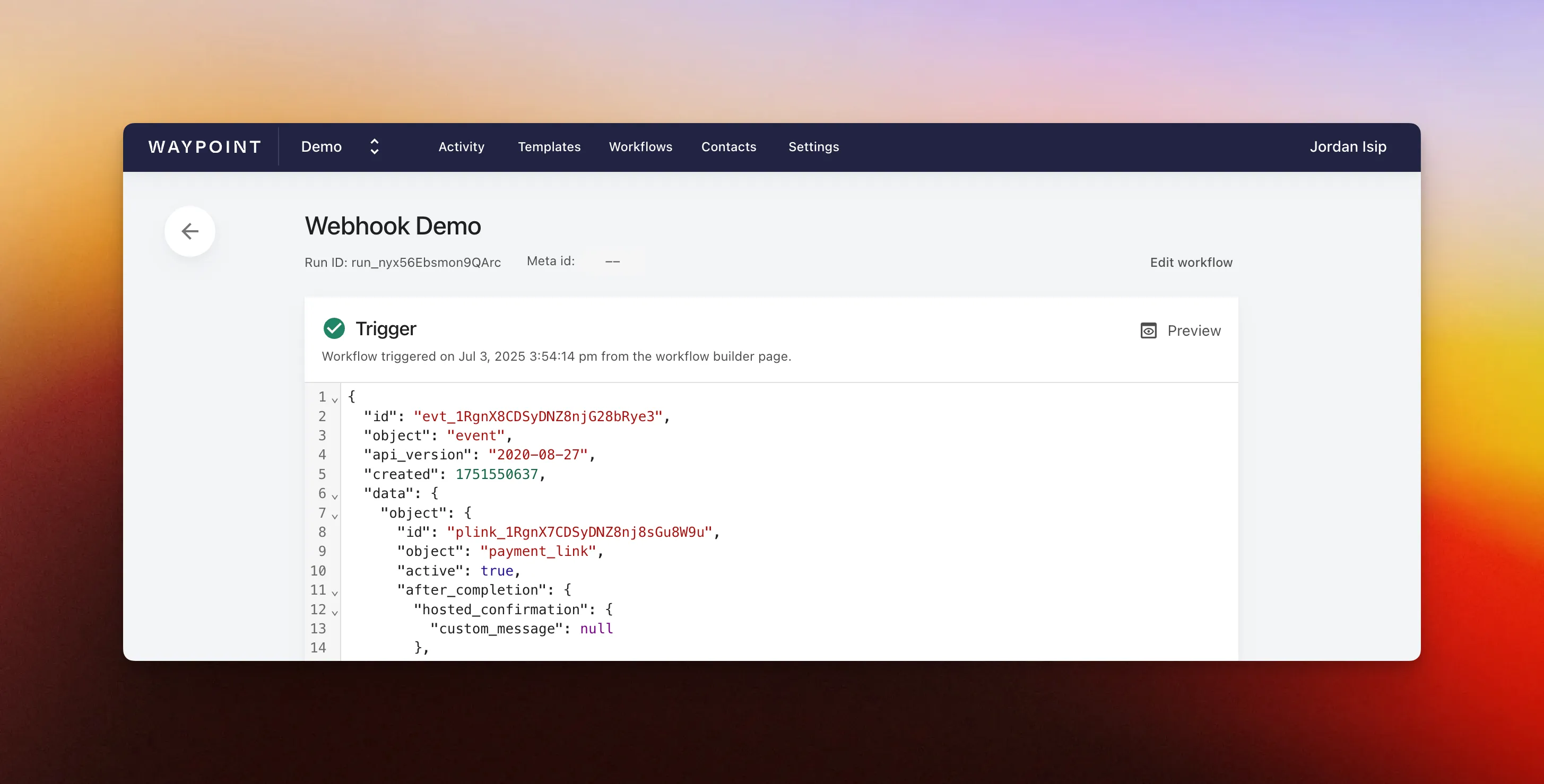Fold the "after_completion" block at line 11
The width and height of the screenshot is (1544, 784).
(x=334, y=593)
